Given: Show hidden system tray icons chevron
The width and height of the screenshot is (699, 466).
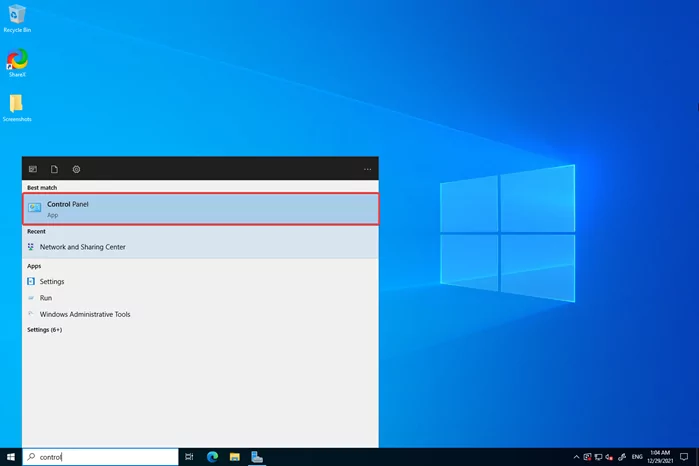Looking at the screenshot, I should [576, 457].
